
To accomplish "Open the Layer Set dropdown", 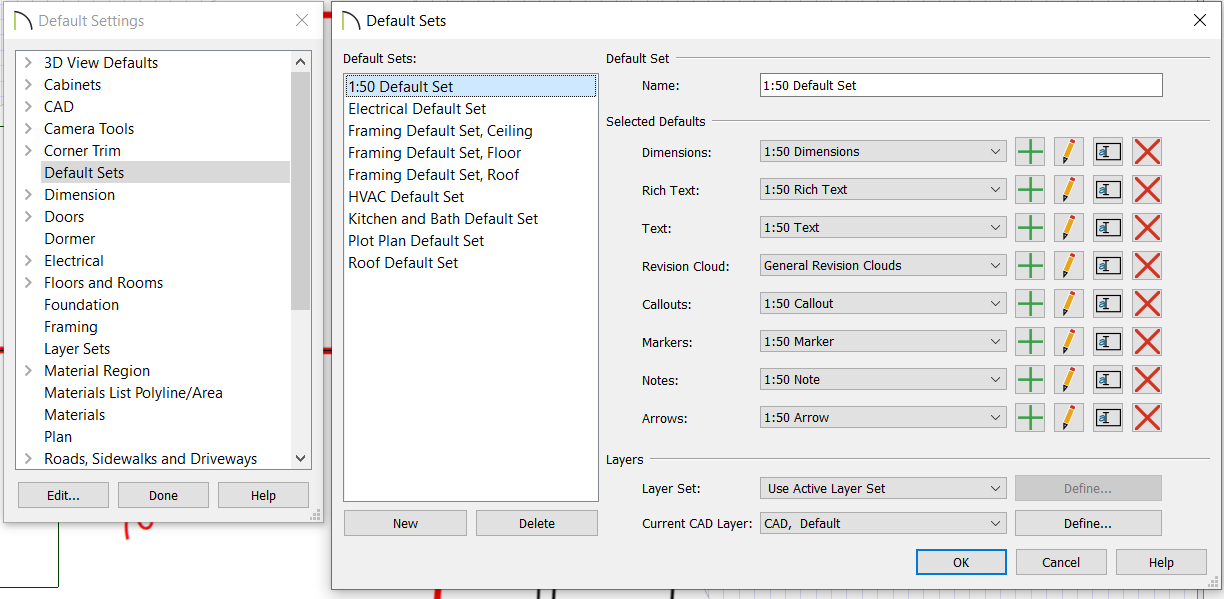I will pyautogui.click(x=883, y=489).
